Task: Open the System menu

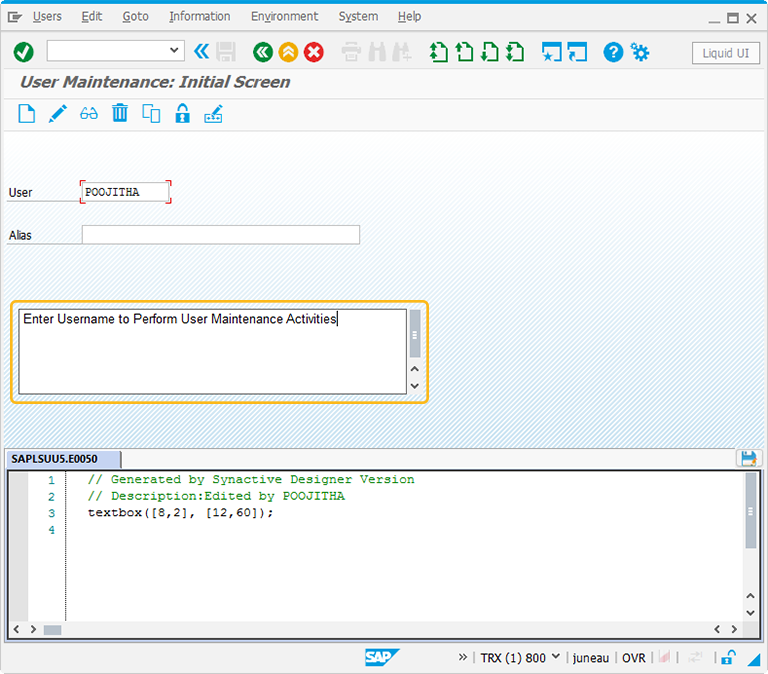Action: click(x=358, y=17)
